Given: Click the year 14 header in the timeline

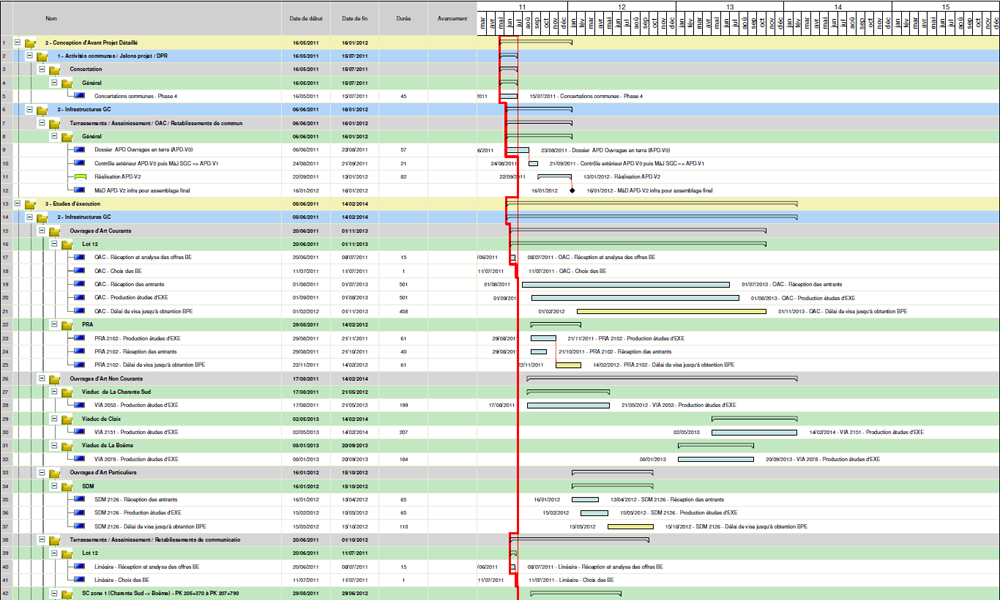Looking at the screenshot, I should pyautogui.click(x=838, y=7).
